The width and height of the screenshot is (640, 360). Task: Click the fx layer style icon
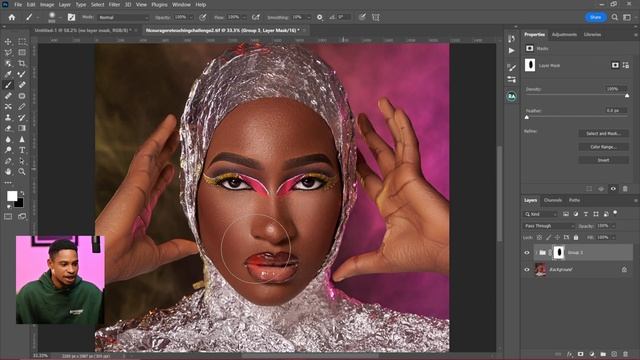coord(569,354)
